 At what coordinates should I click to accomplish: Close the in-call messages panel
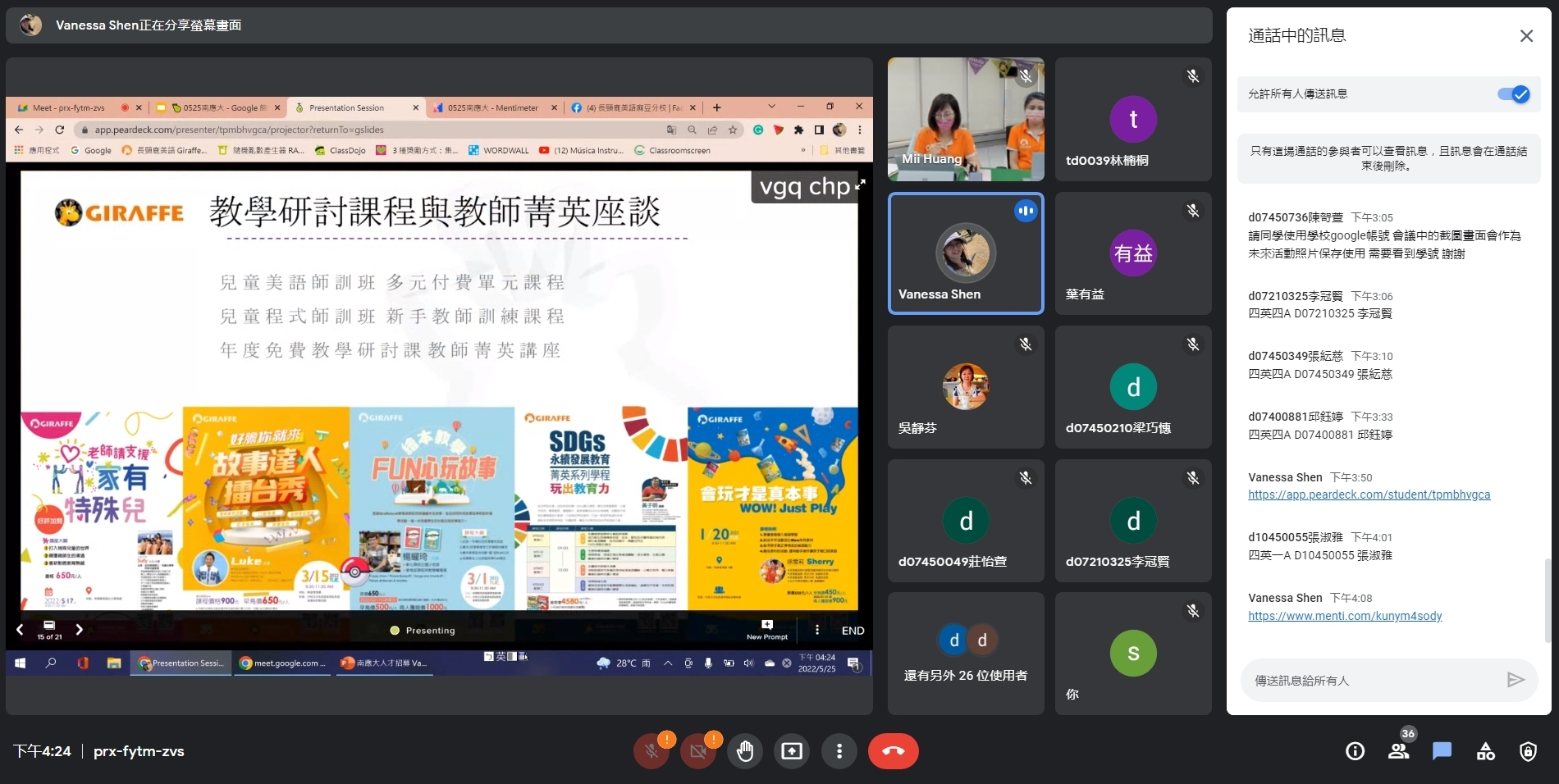pos(1526,36)
